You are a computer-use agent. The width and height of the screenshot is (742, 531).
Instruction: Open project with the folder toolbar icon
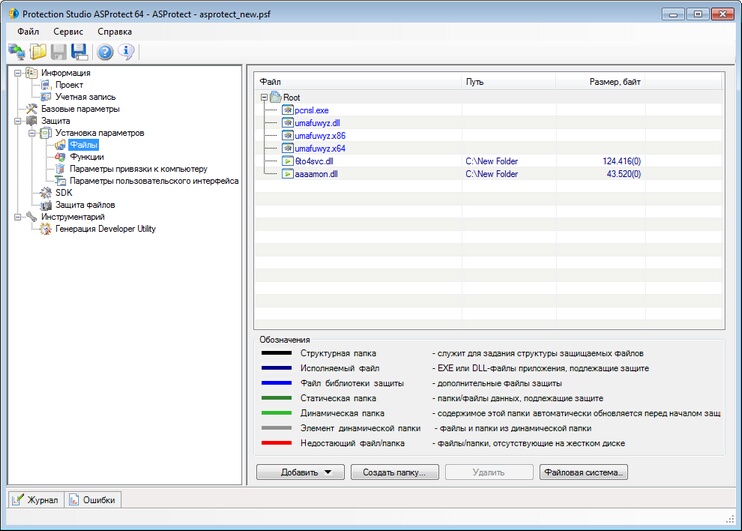coord(38,51)
